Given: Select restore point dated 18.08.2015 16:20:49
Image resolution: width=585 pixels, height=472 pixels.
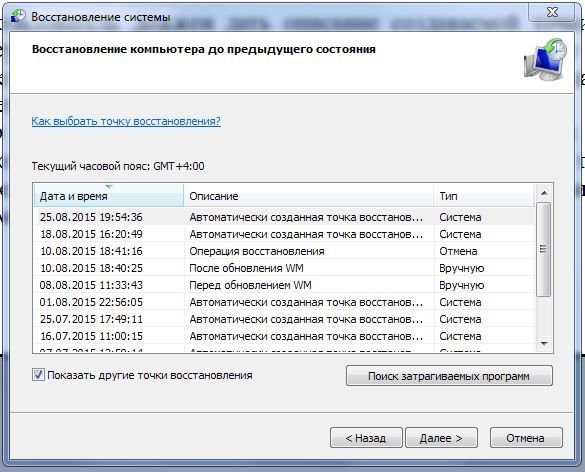Looking at the screenshot, I should pyautogui.click(x=284, y=234).
